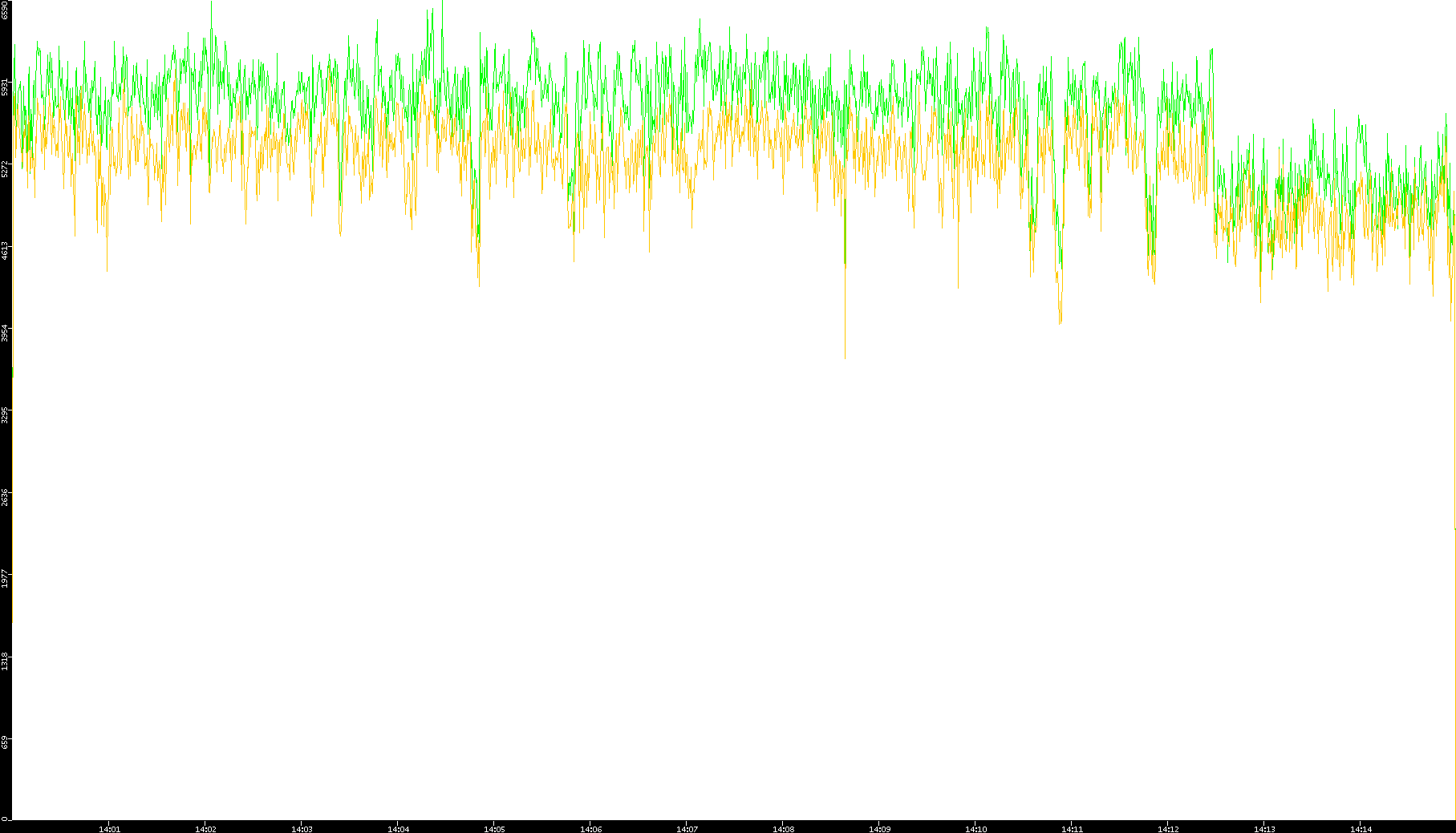Select the 3295 y-axis value label
Viewport: 1456px width, 833px height.
coord(6,415)
